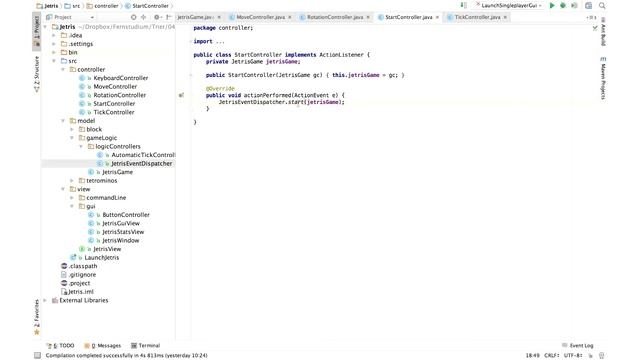Run the LaunchSingleplayerGui configuration

(x=552, y=6)
